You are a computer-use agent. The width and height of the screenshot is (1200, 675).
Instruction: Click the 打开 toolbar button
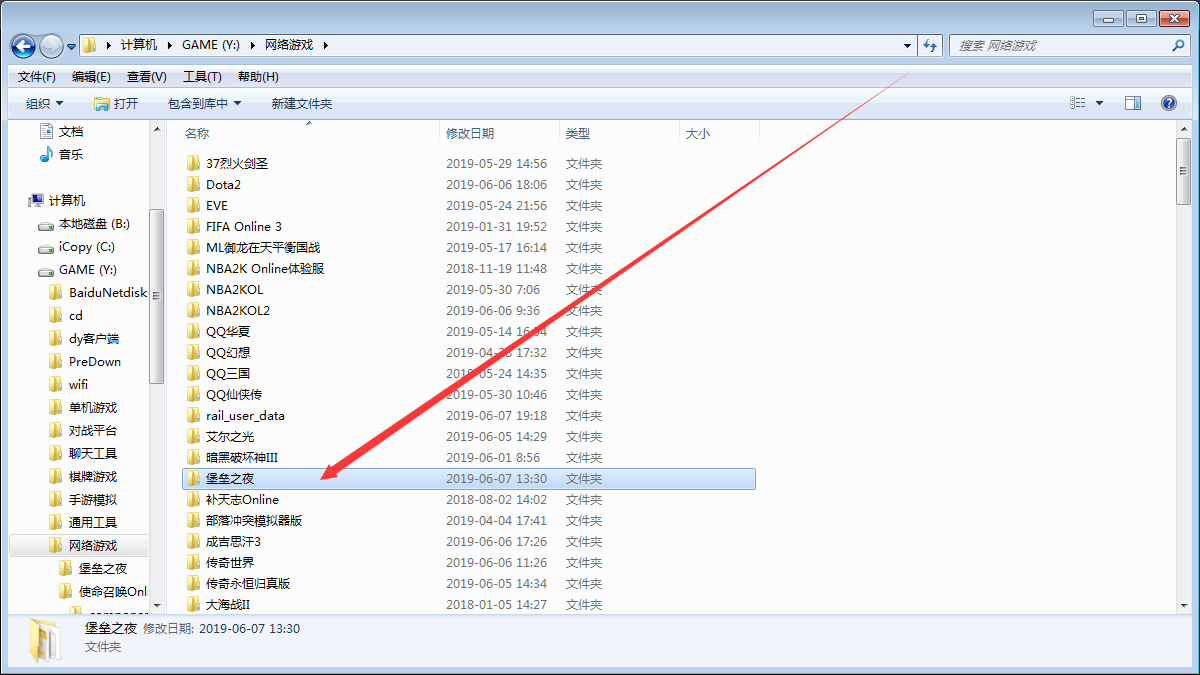[x=115, y=103]
